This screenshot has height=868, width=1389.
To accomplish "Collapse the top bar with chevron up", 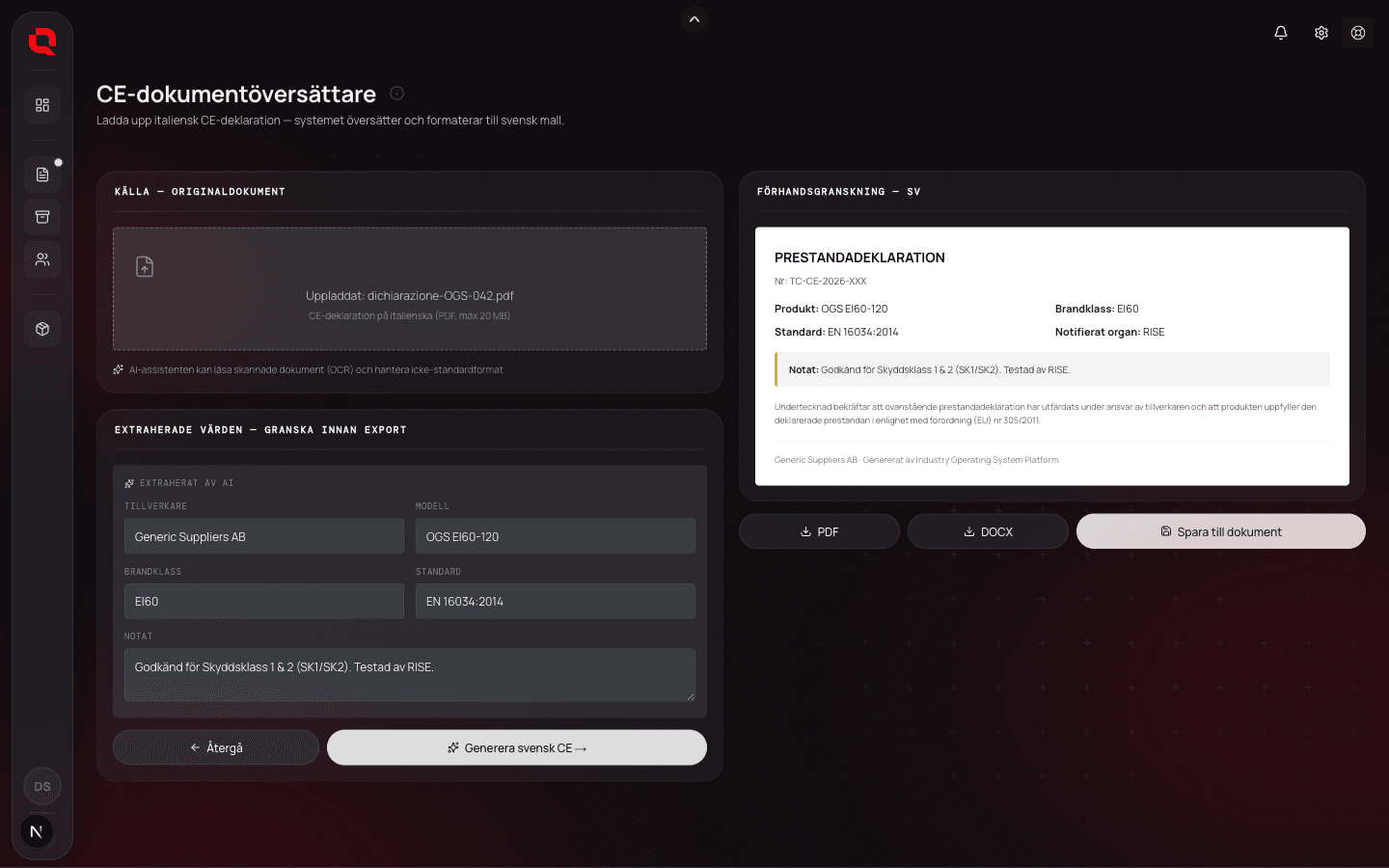I will pos(694,19).
